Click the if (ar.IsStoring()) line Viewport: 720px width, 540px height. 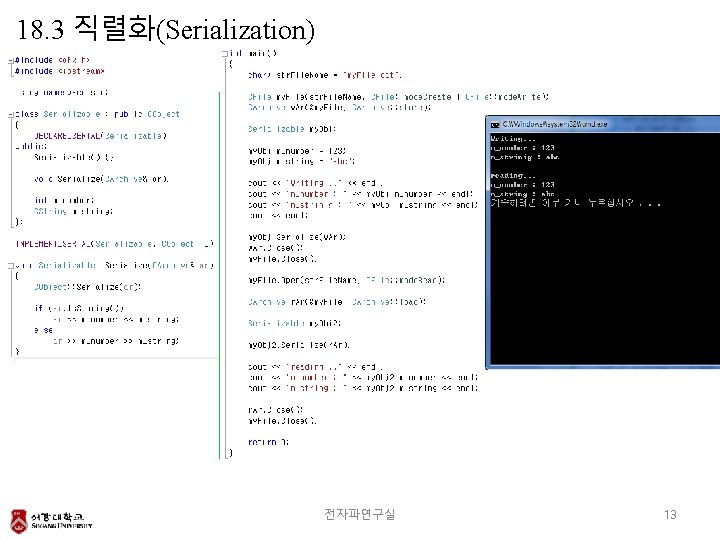[x=79, y=309]
